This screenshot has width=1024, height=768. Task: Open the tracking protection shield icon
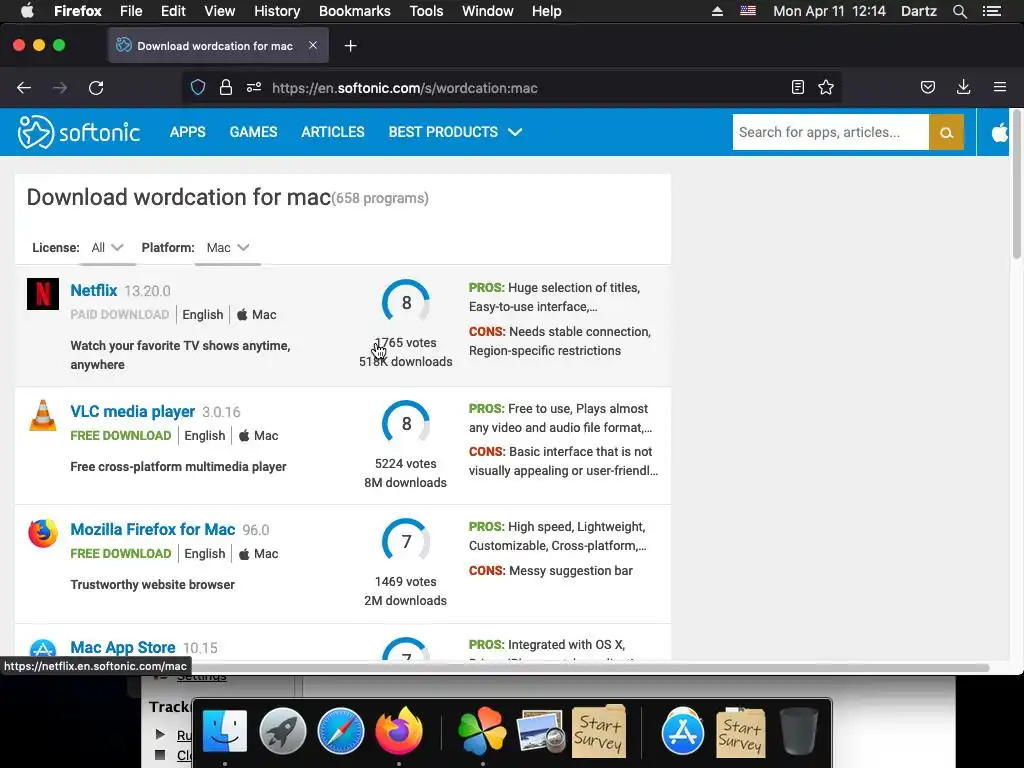[198, 88]
